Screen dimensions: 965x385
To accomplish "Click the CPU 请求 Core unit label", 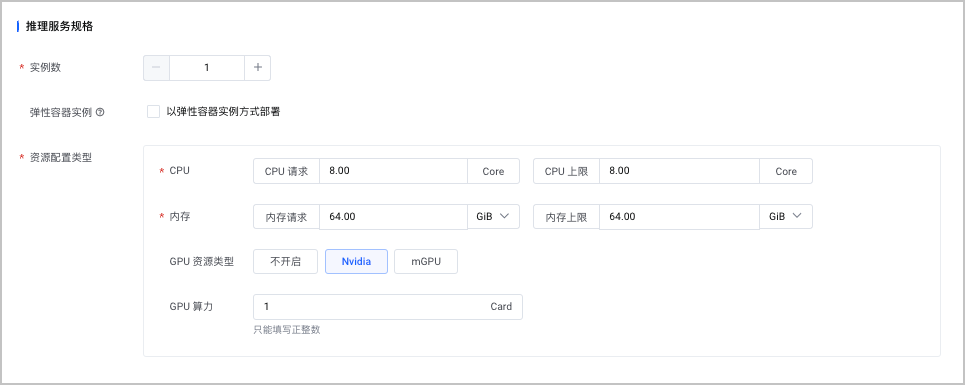I will pyautogui.click(x=493, y=171).
